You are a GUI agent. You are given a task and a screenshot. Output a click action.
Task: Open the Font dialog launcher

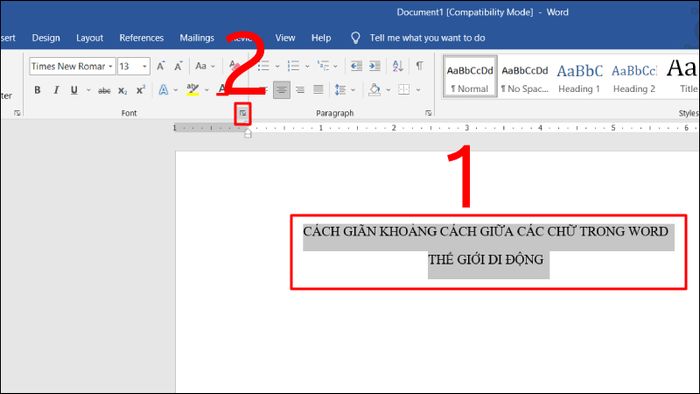pyautogui.click(x=243, y=113)
